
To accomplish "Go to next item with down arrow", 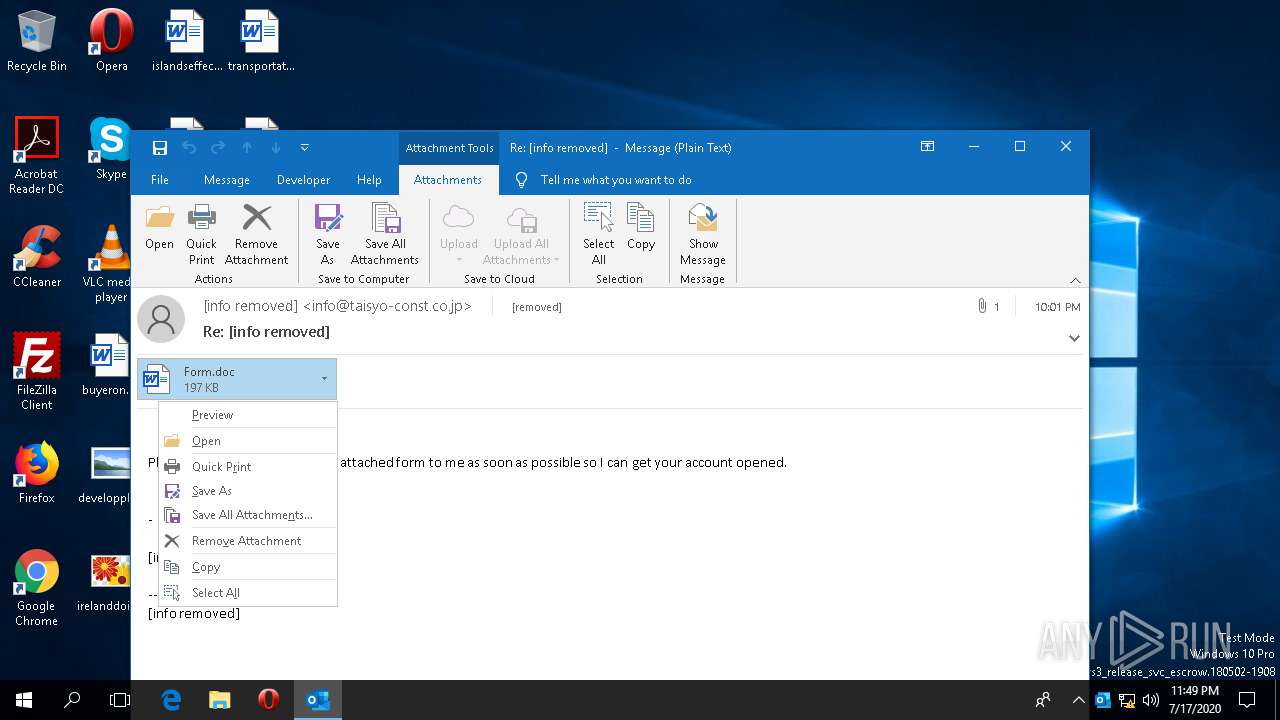I will [276, 148].
